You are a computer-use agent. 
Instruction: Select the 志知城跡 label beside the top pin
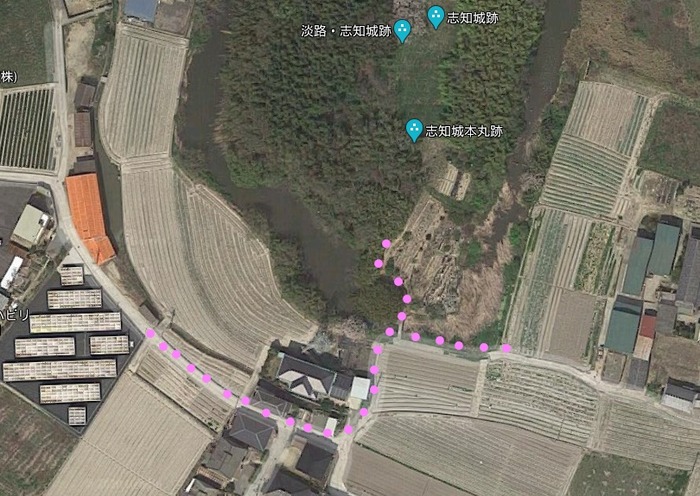tap(473, 18)
